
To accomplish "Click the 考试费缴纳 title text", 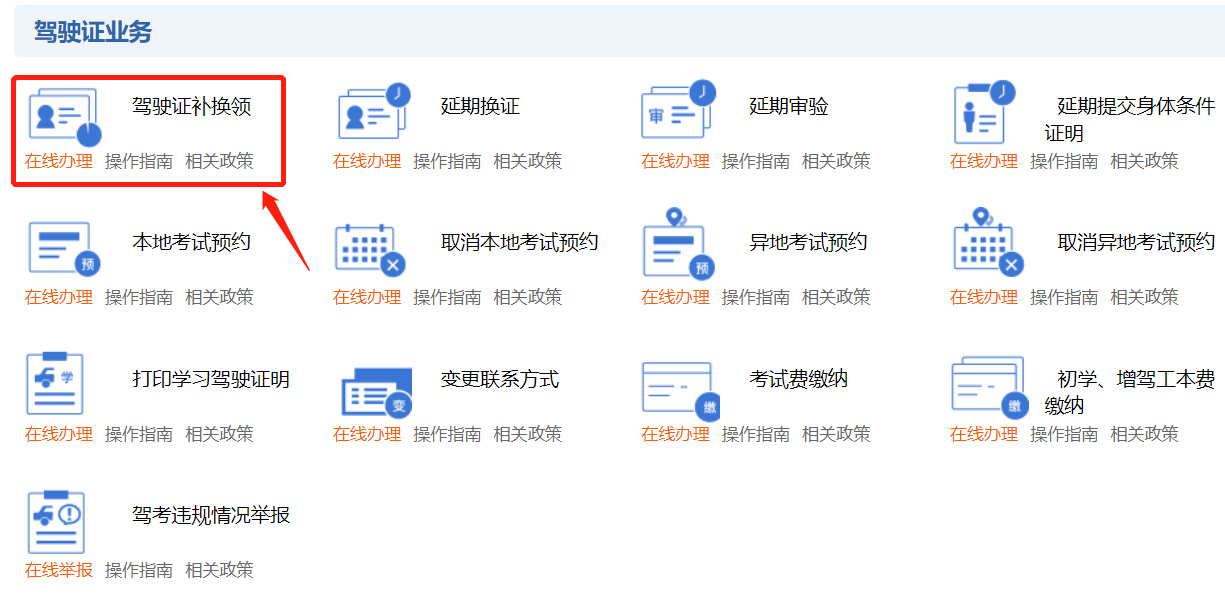I will coord(799,379).
